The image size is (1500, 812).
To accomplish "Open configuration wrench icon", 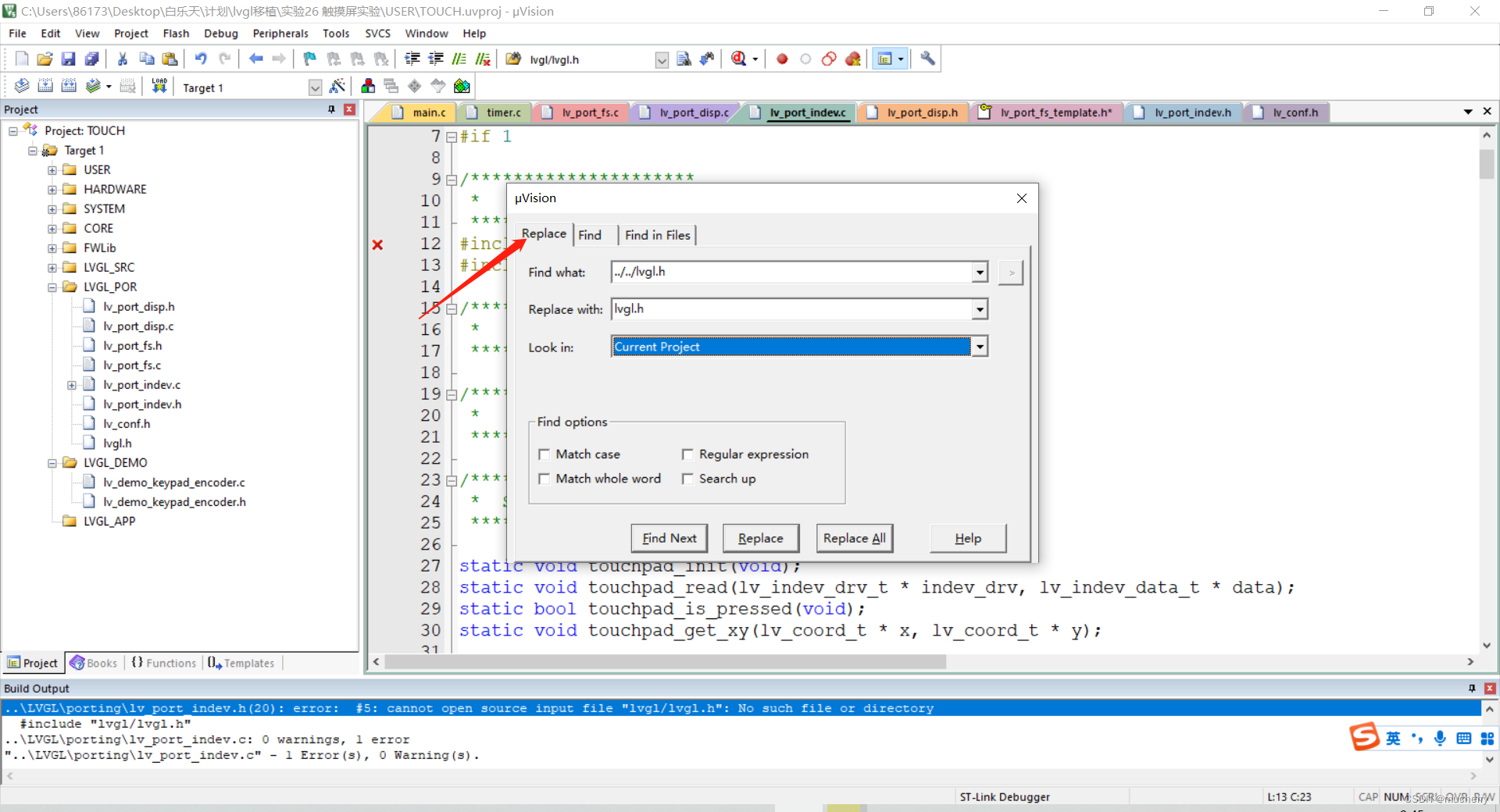I will 927,59.
